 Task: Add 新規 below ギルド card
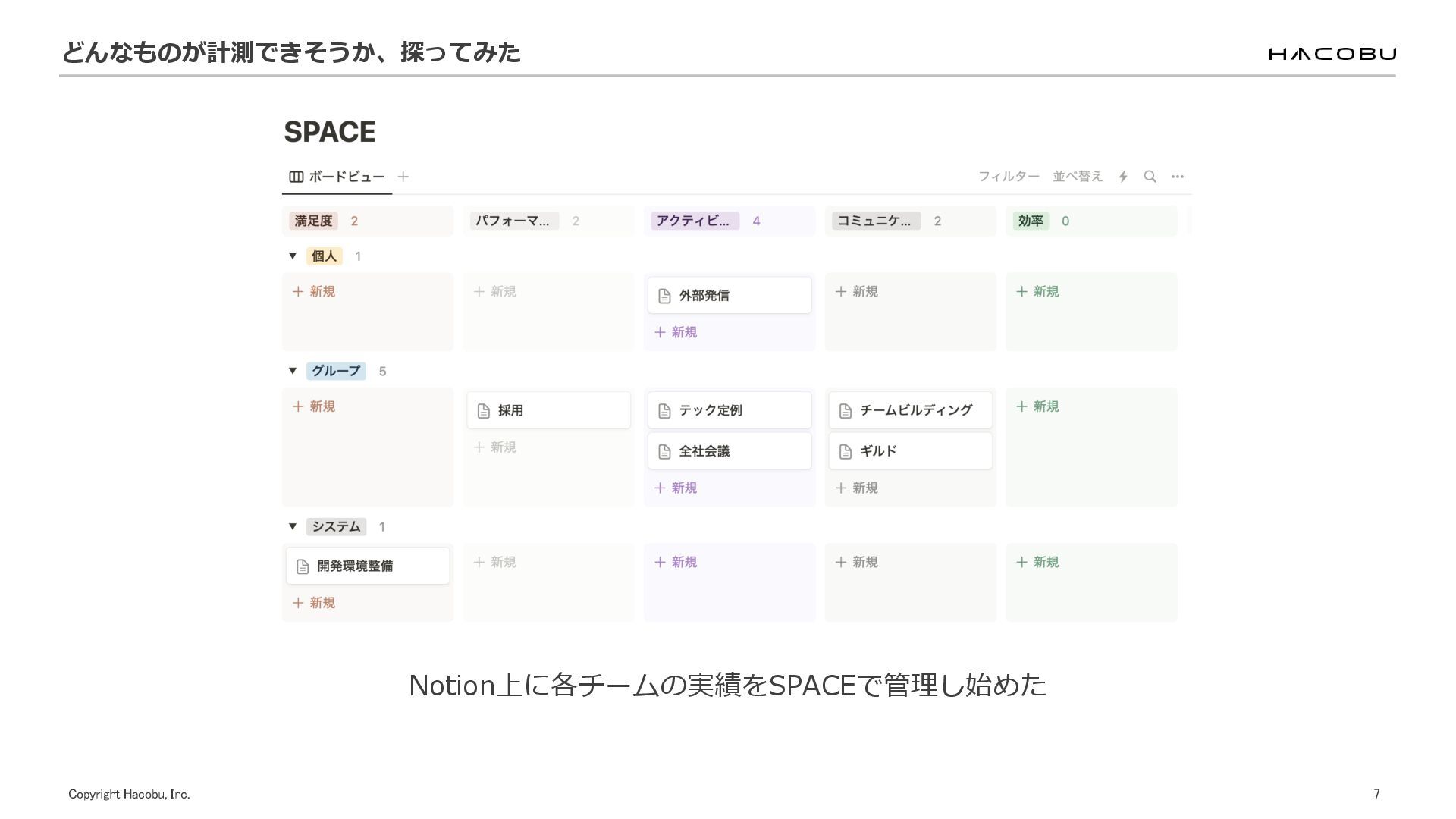click(857, 488)
